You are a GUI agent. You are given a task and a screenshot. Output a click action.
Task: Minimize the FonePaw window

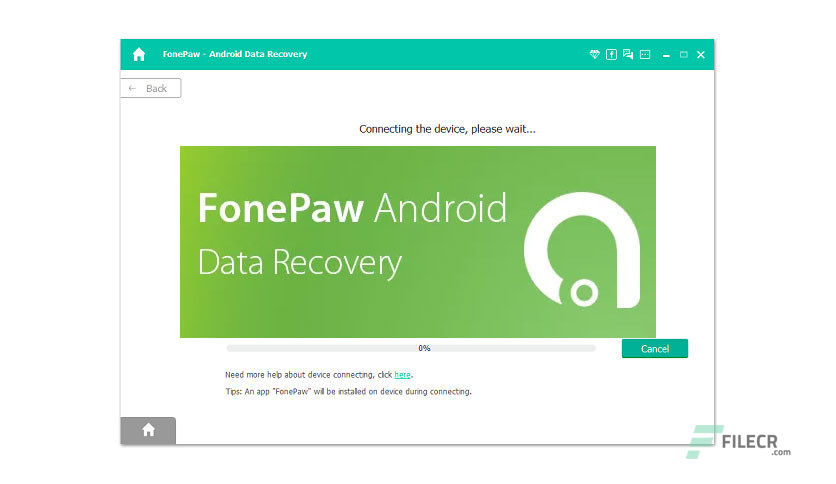[666, 55]
